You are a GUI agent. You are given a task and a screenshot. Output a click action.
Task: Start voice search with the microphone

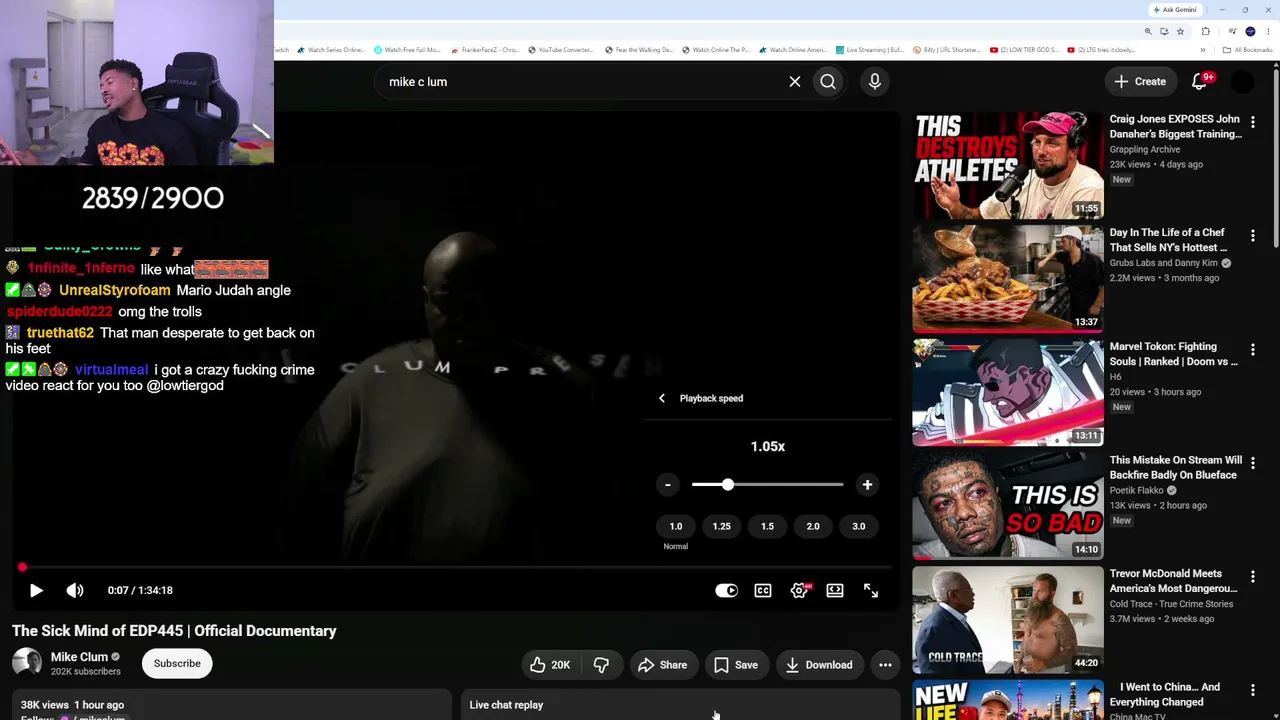[875, 82]
